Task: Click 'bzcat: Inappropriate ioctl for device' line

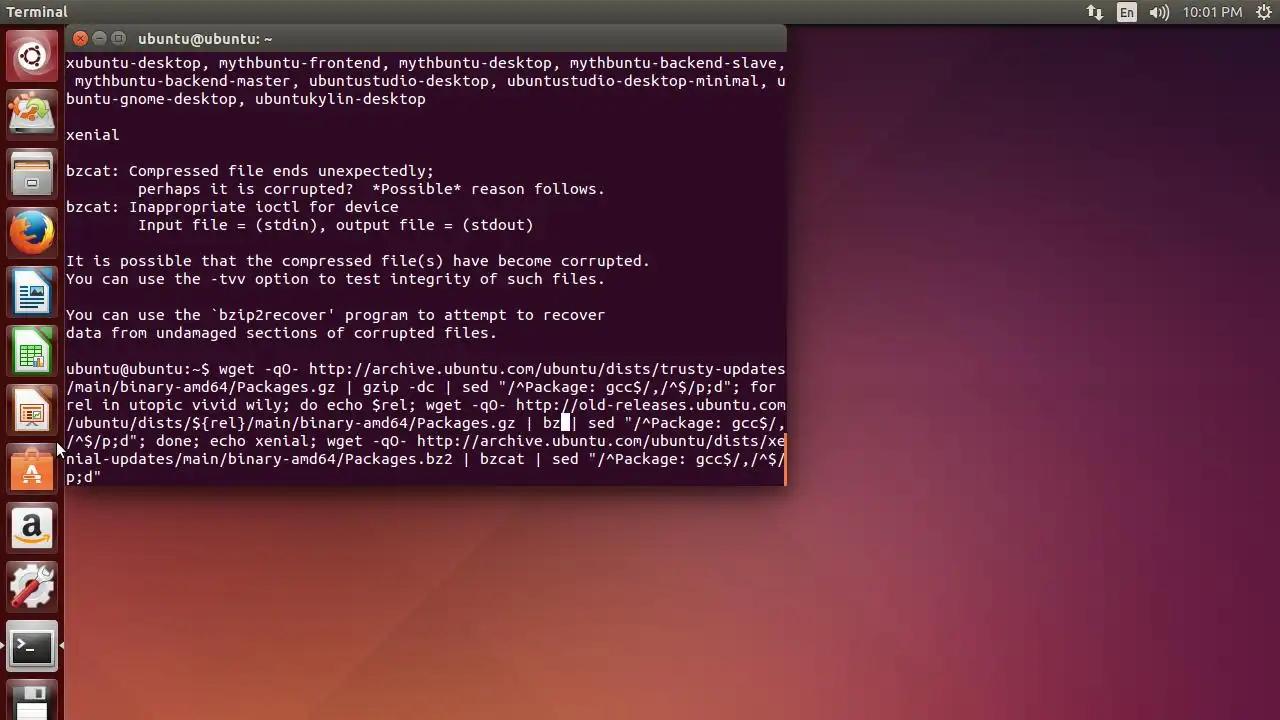Action: tap(232, 207)
